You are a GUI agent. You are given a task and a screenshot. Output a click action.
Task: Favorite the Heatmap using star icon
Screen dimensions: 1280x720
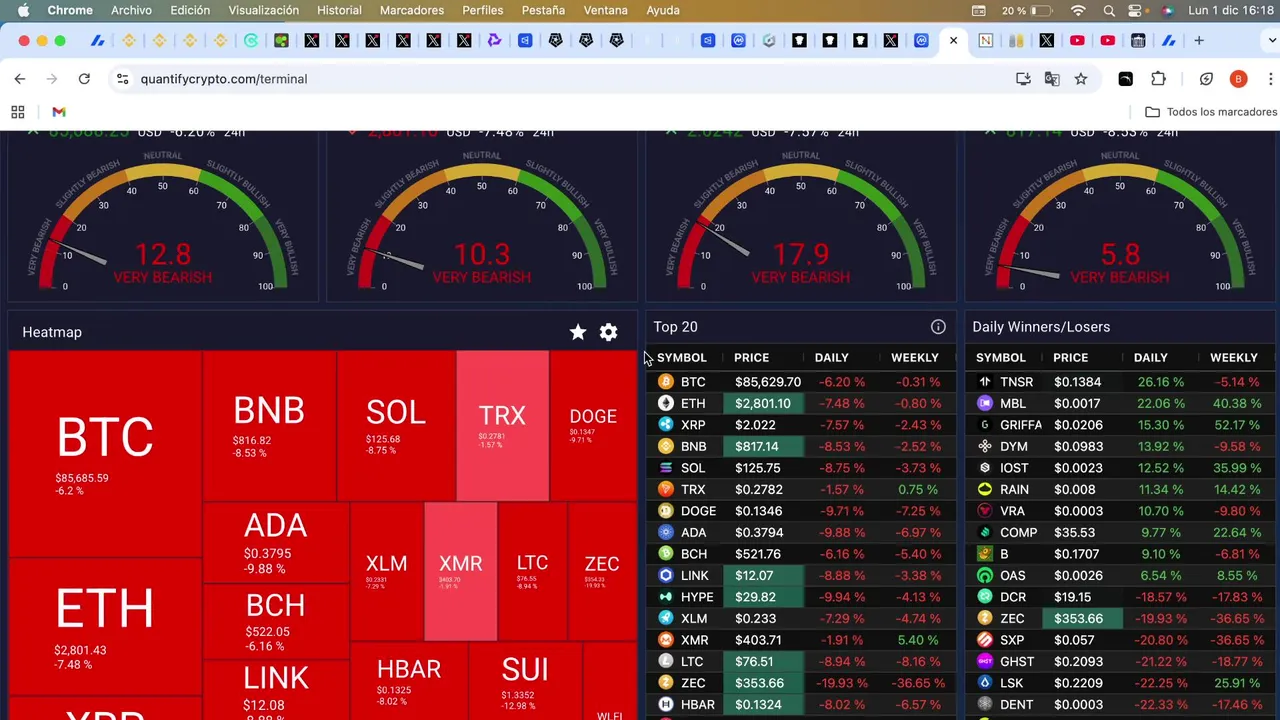(x=578, y=332)
